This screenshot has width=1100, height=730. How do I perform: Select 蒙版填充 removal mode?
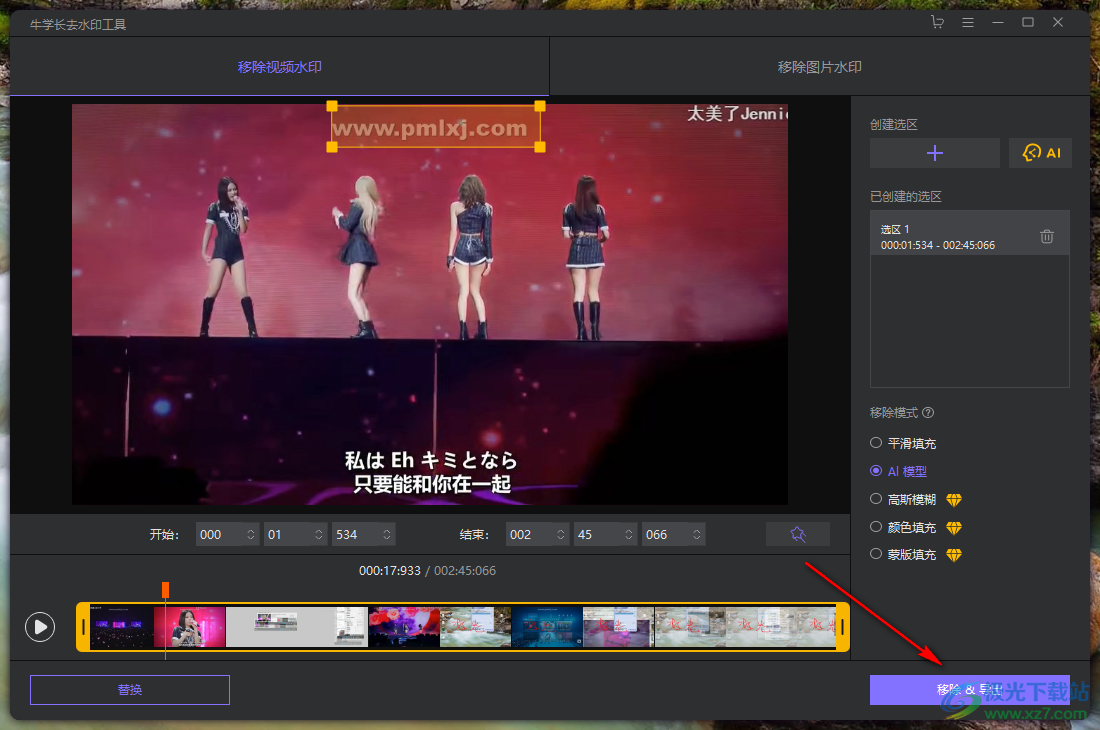(903, 555)
